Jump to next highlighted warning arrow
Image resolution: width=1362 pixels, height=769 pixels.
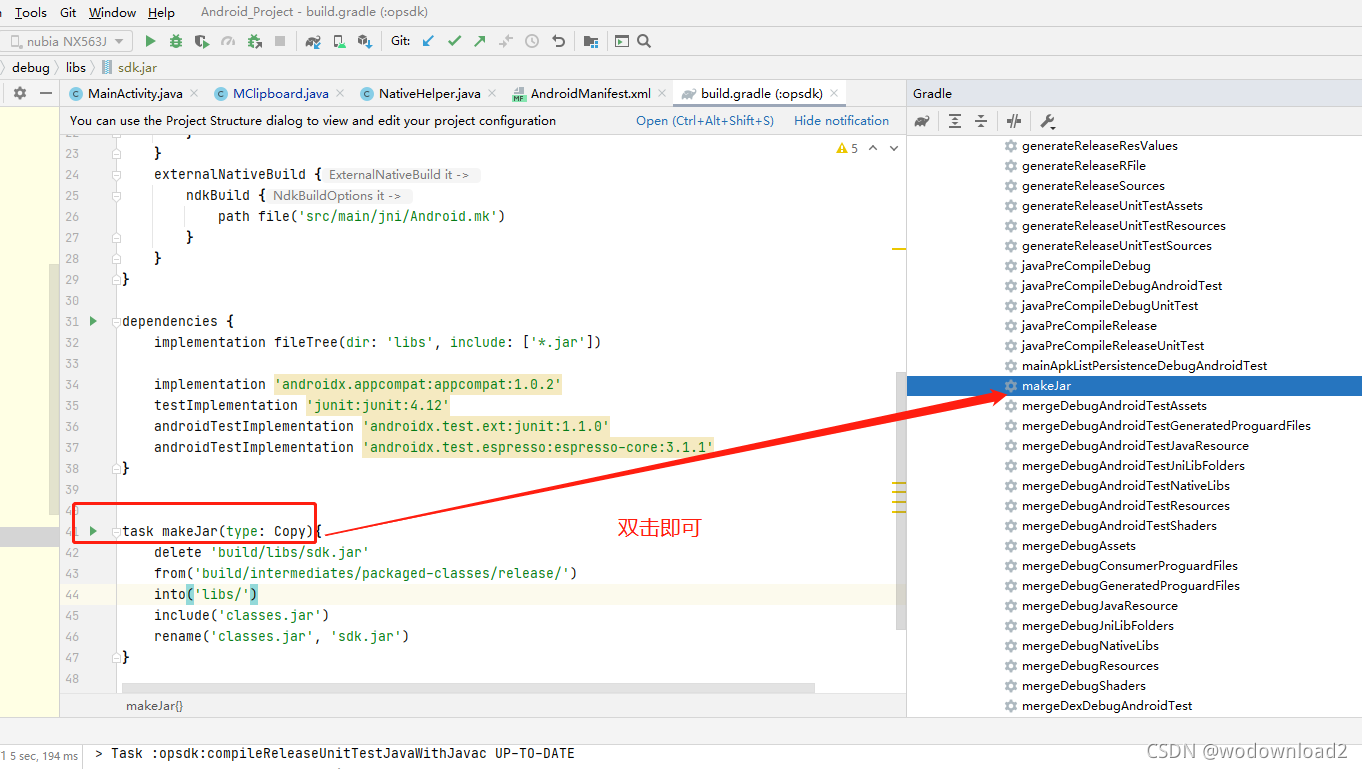tap(894, 148)
